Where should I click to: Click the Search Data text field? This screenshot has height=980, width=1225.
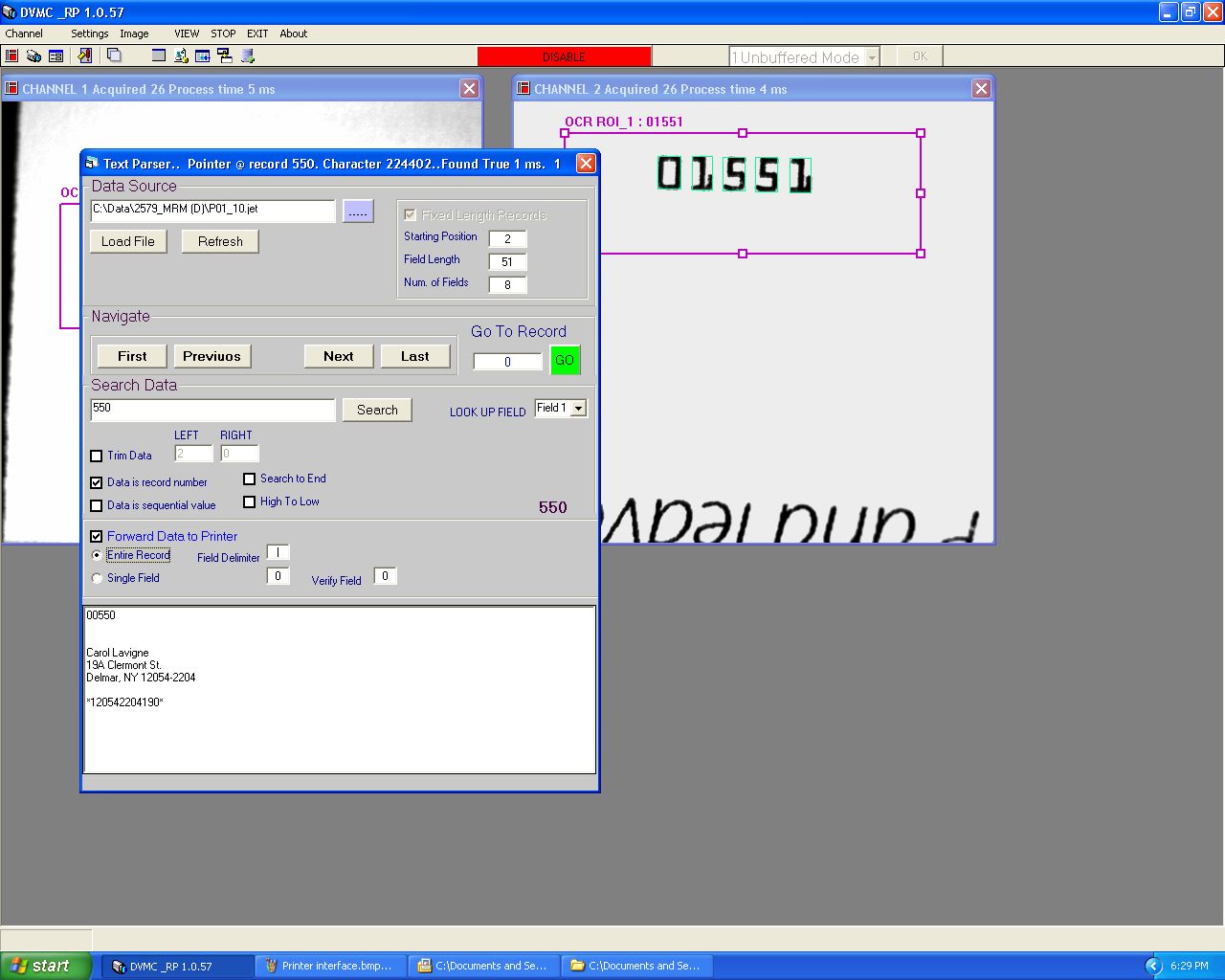[x=212, y=410]
